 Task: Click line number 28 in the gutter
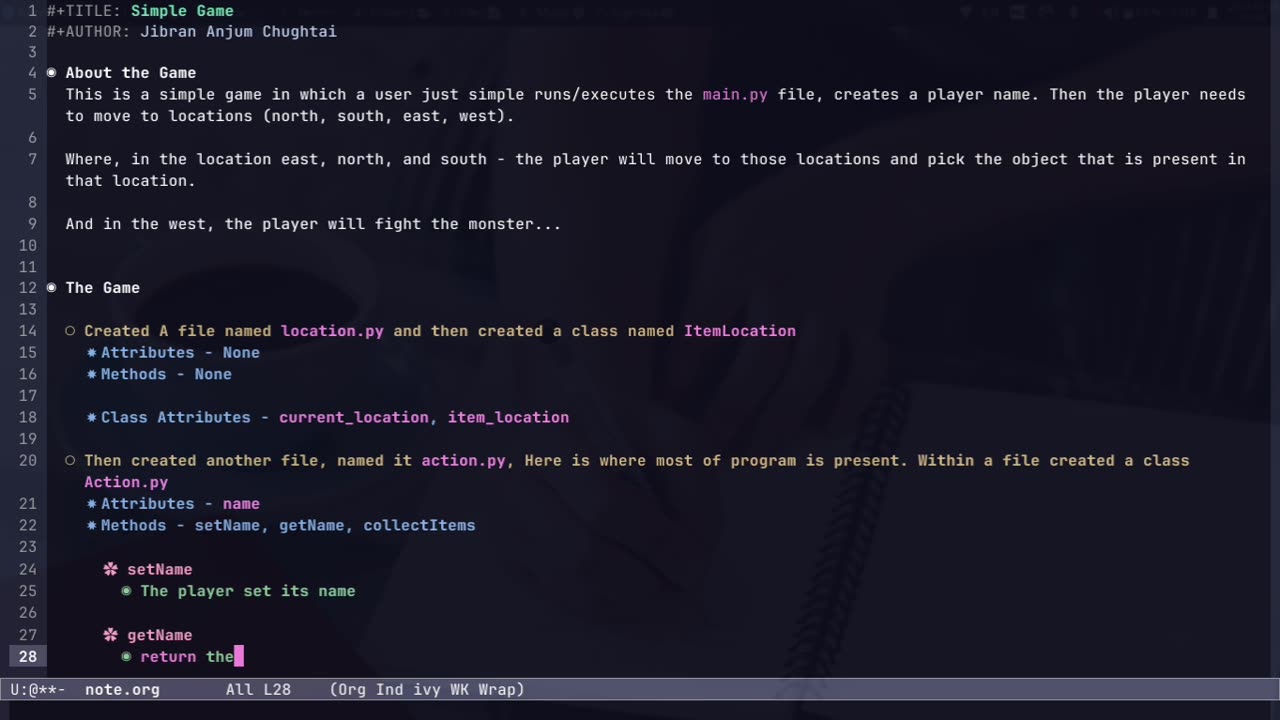click(x=27, y=657)
